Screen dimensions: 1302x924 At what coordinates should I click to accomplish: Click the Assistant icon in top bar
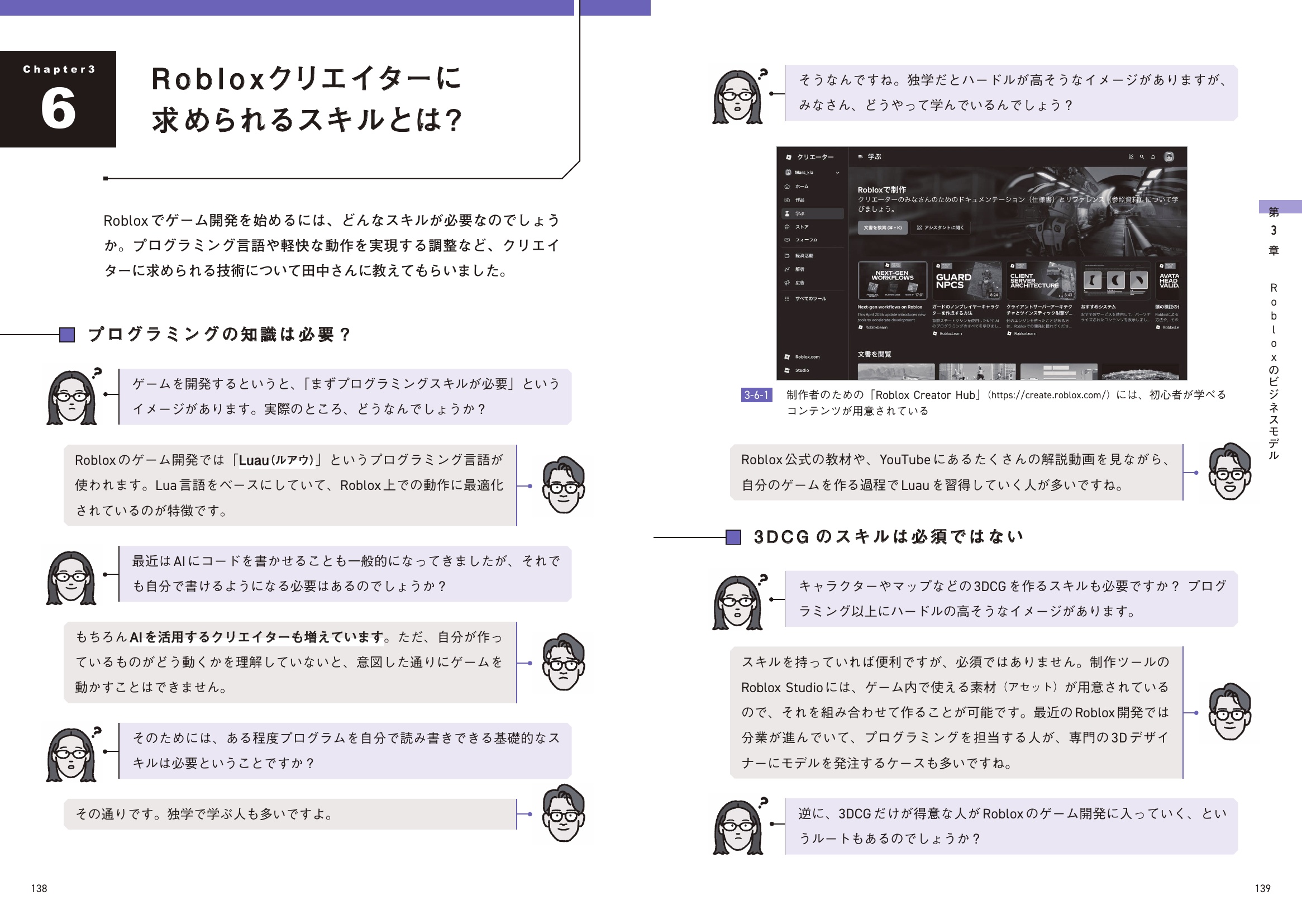1131,157
